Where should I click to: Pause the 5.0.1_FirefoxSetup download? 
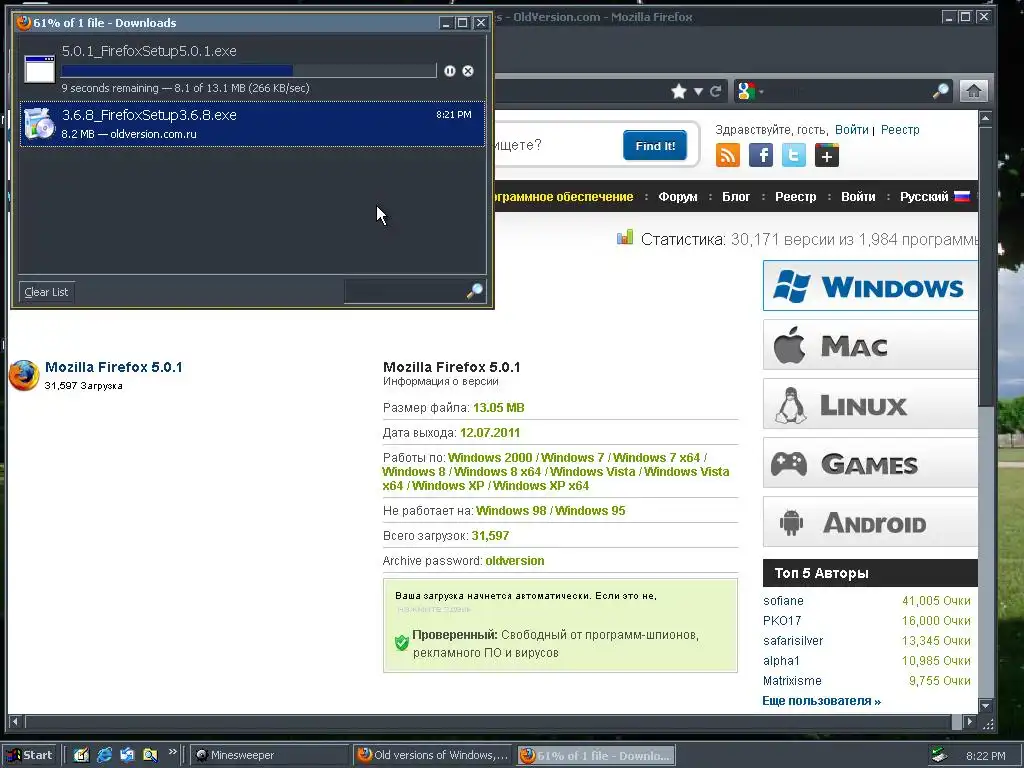tap(449, 71)
